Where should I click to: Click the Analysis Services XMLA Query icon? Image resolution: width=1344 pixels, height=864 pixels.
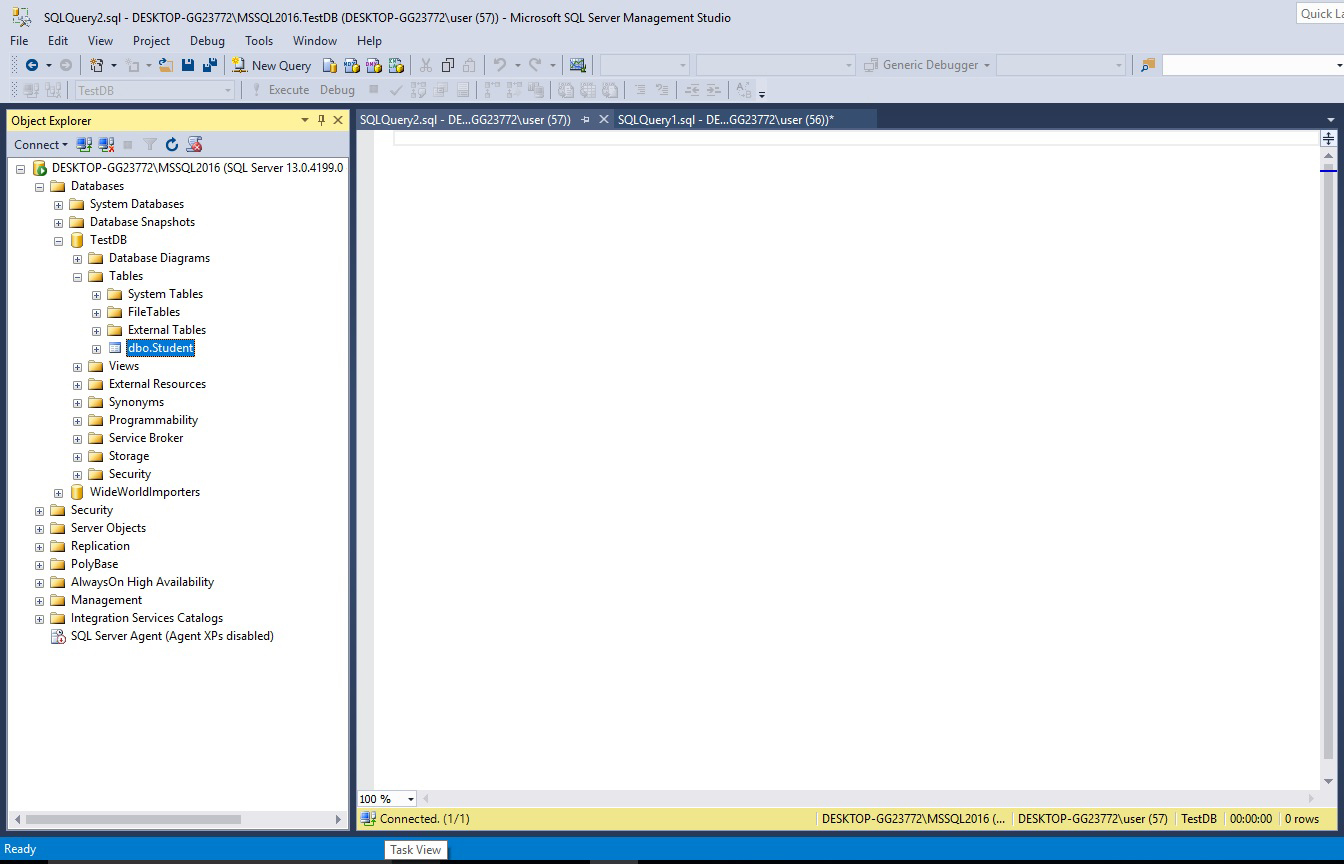click(396, 65)
